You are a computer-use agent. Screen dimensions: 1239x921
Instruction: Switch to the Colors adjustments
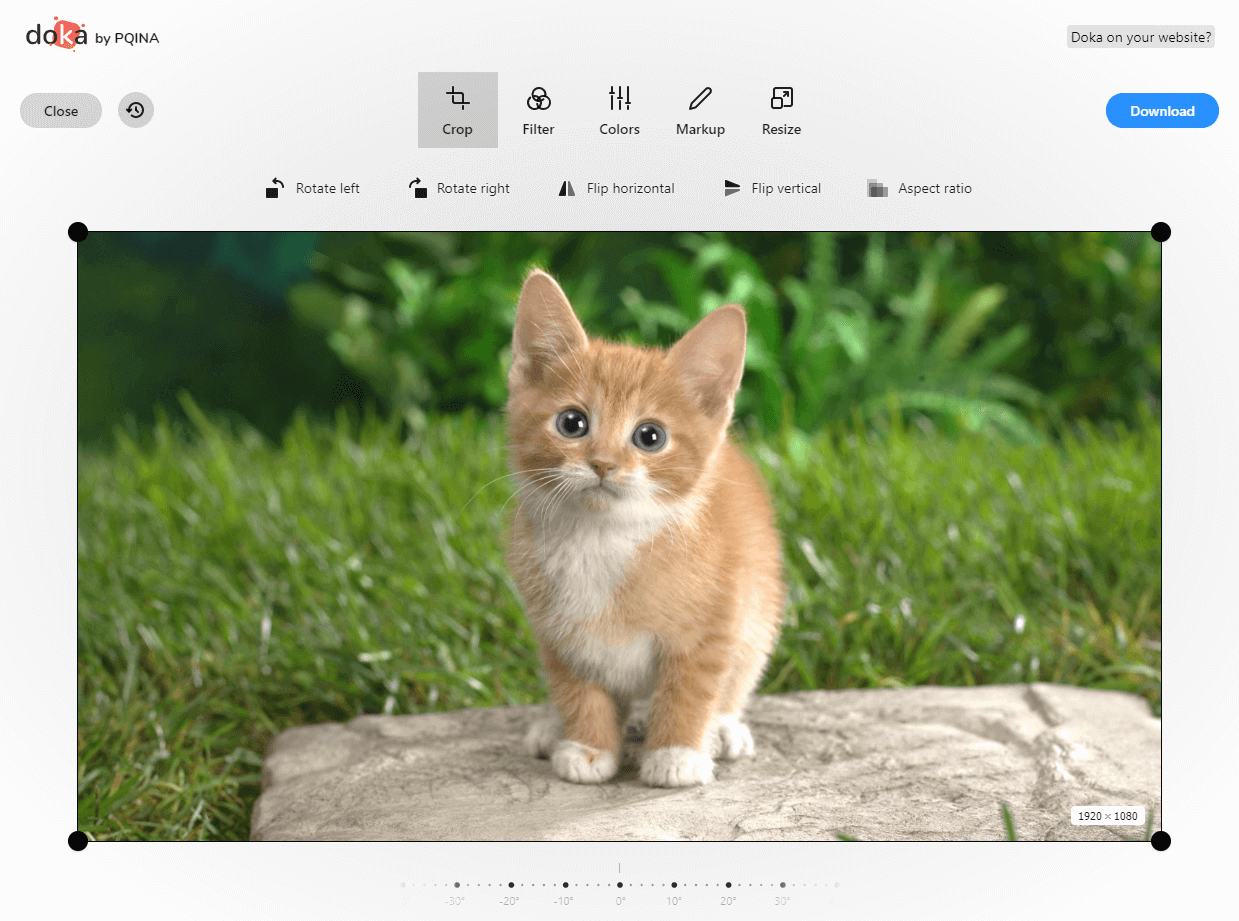click(x=619, y=110)
